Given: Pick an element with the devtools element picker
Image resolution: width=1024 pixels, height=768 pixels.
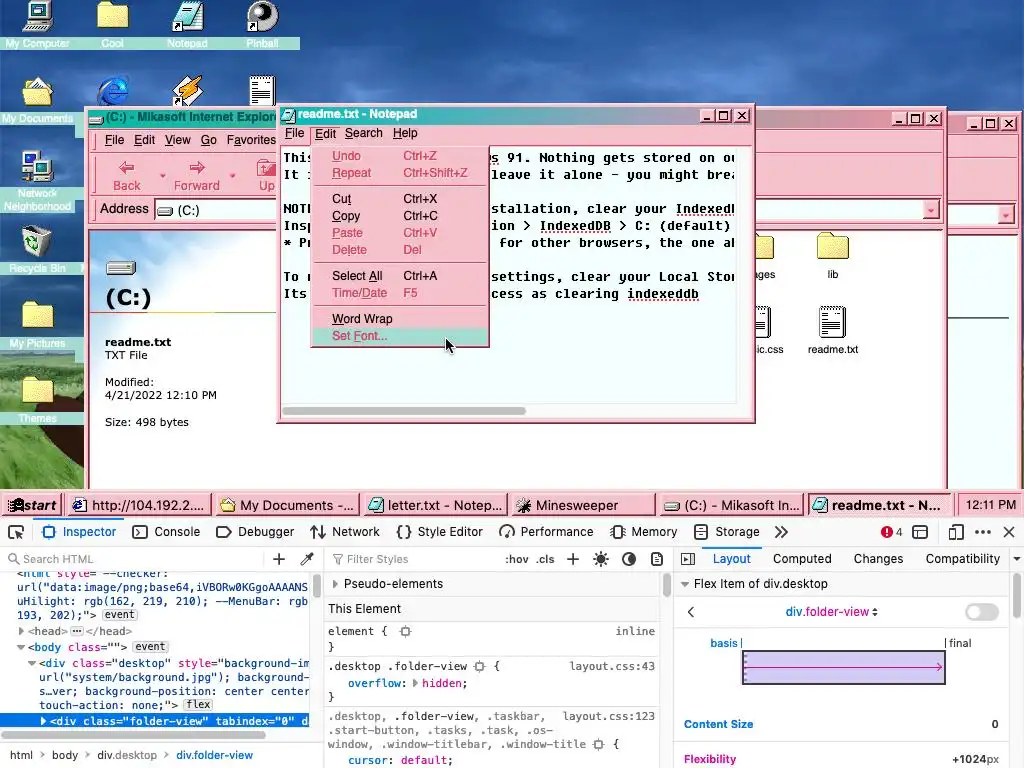Looking at the screenshot, I should point(16,532).
